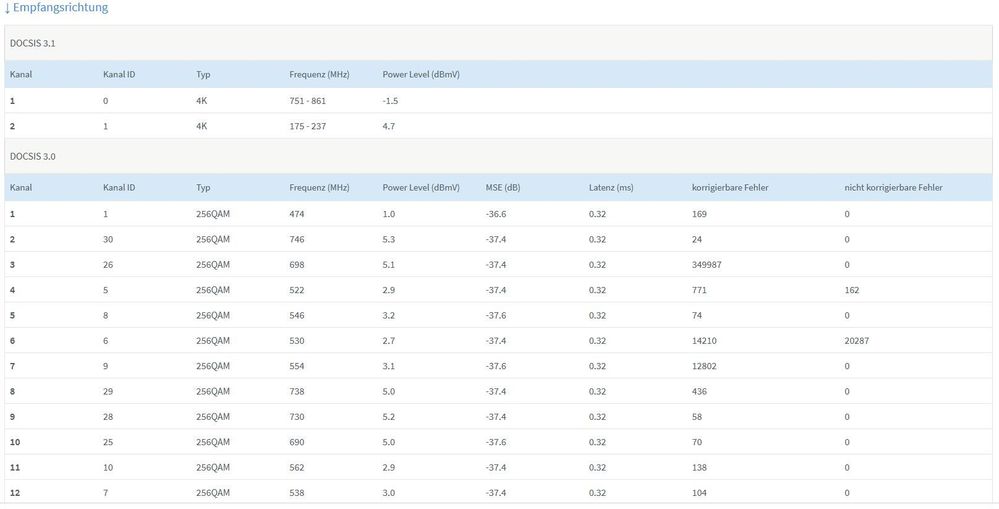This screenshot has width=999, height=509.
Task: Click frequency 554 cell
Action: (297, 366)
